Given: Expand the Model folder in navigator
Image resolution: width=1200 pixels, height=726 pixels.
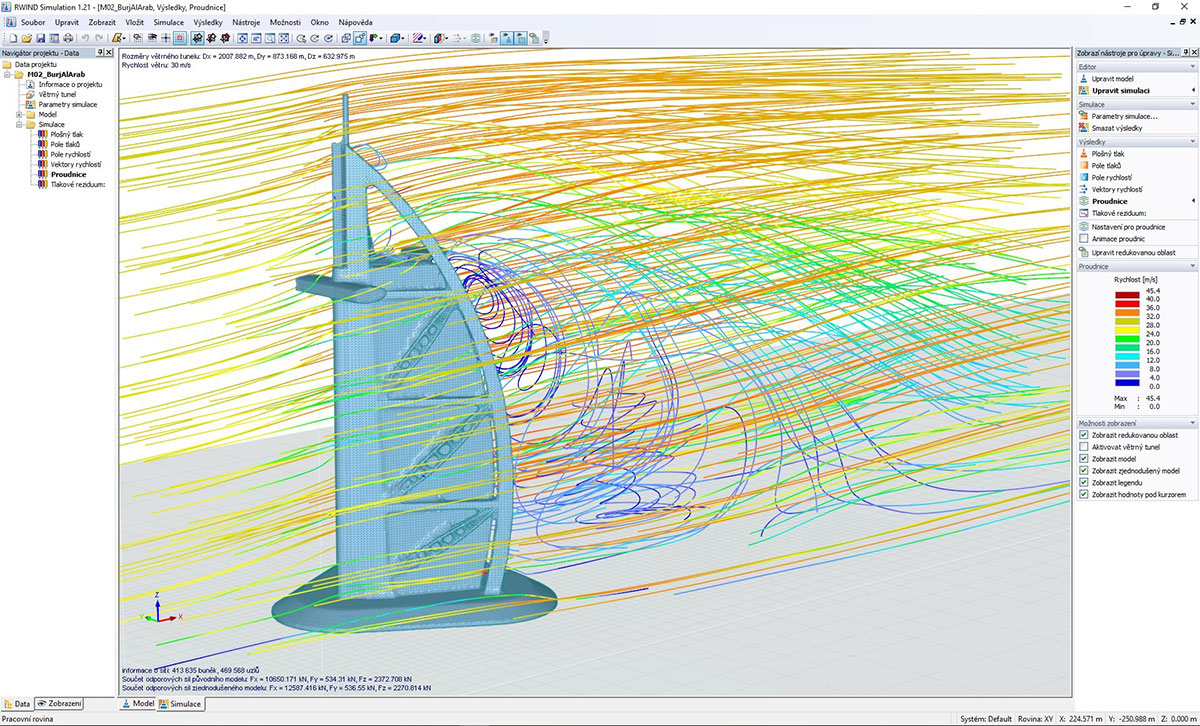Looking at the screenshot, I should [19, 114].
